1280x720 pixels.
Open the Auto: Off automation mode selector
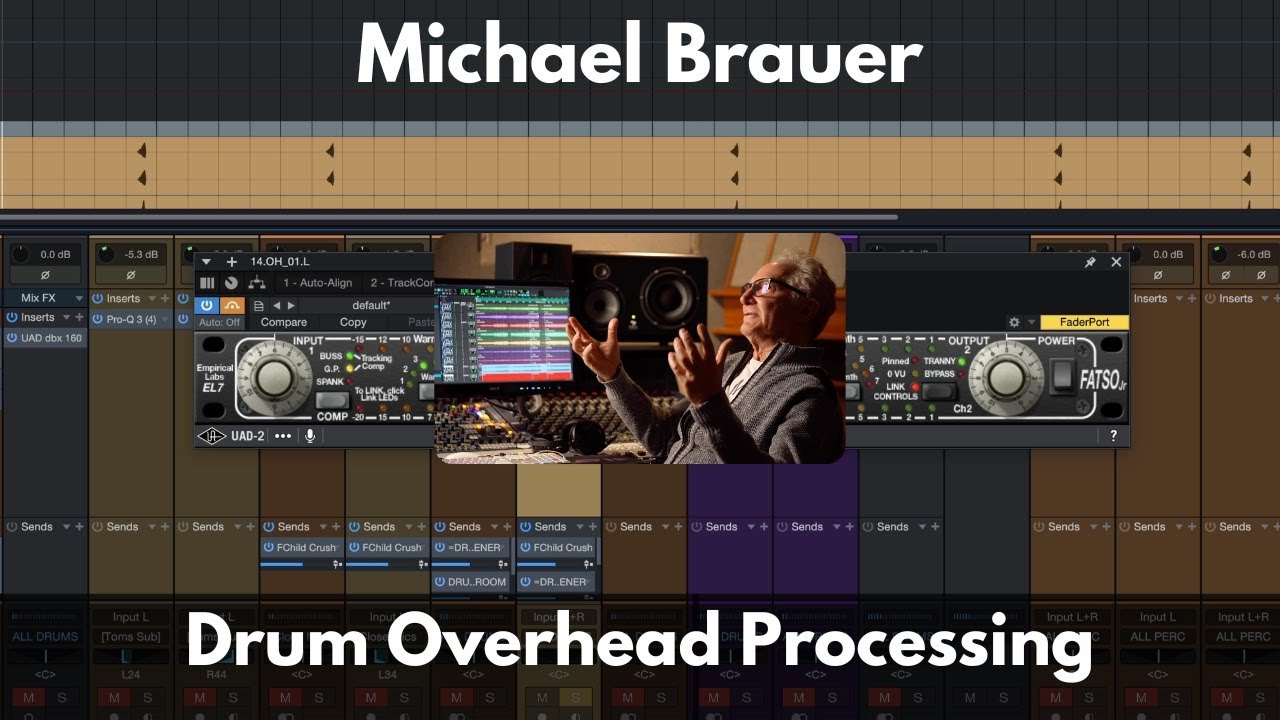pyautogui.click(x=219, y=323)
